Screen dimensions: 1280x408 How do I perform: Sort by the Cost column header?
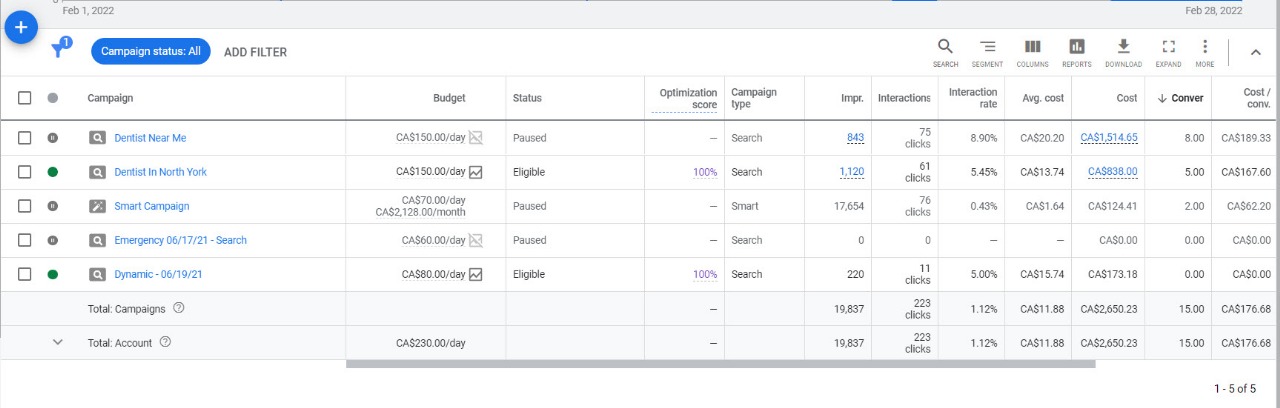1126,98
